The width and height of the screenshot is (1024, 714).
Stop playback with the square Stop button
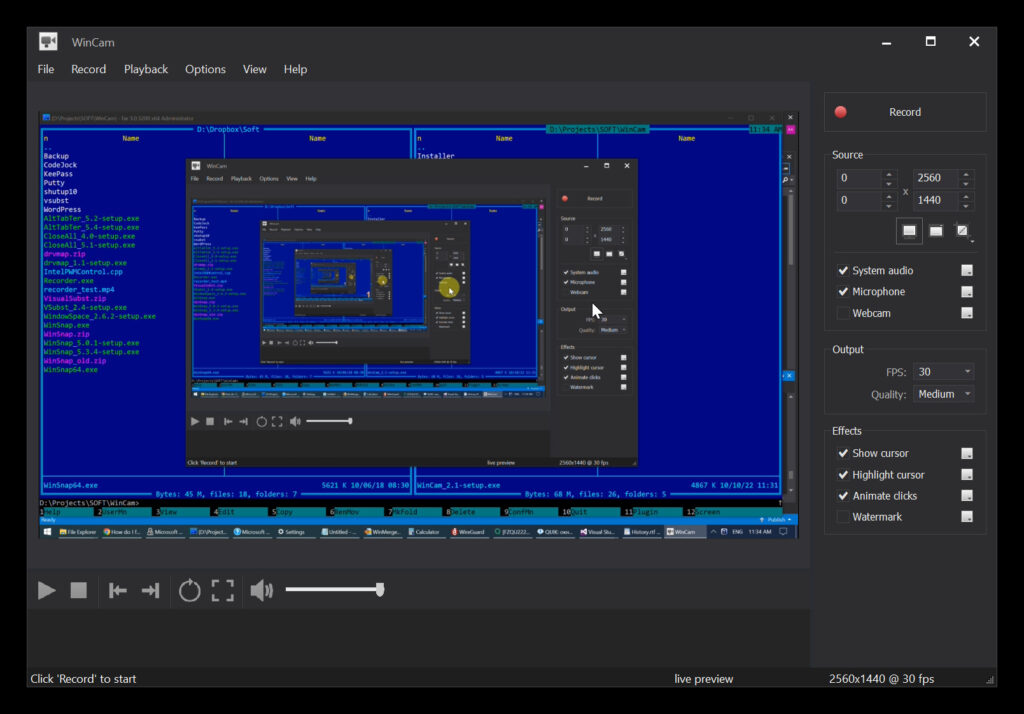[78, 591]
